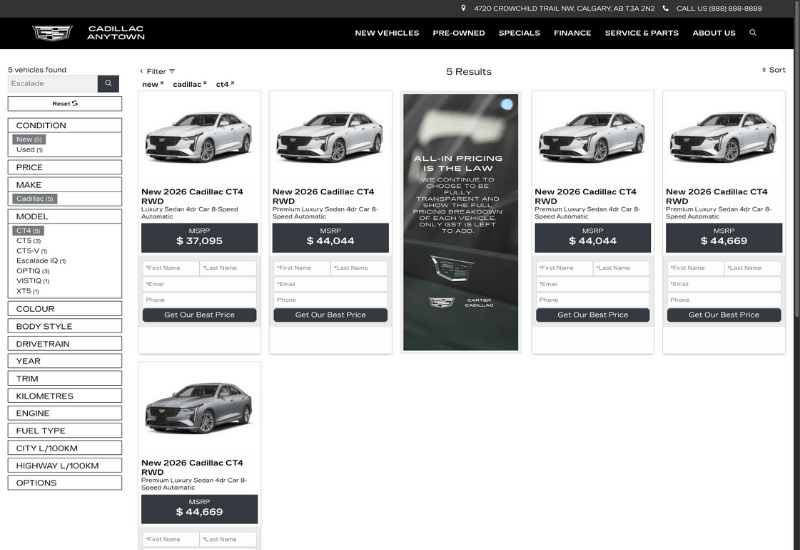The height and width of the screenshot is (550, 800).
Task: Click the map pin icon beside address
Action: [463, 8]
